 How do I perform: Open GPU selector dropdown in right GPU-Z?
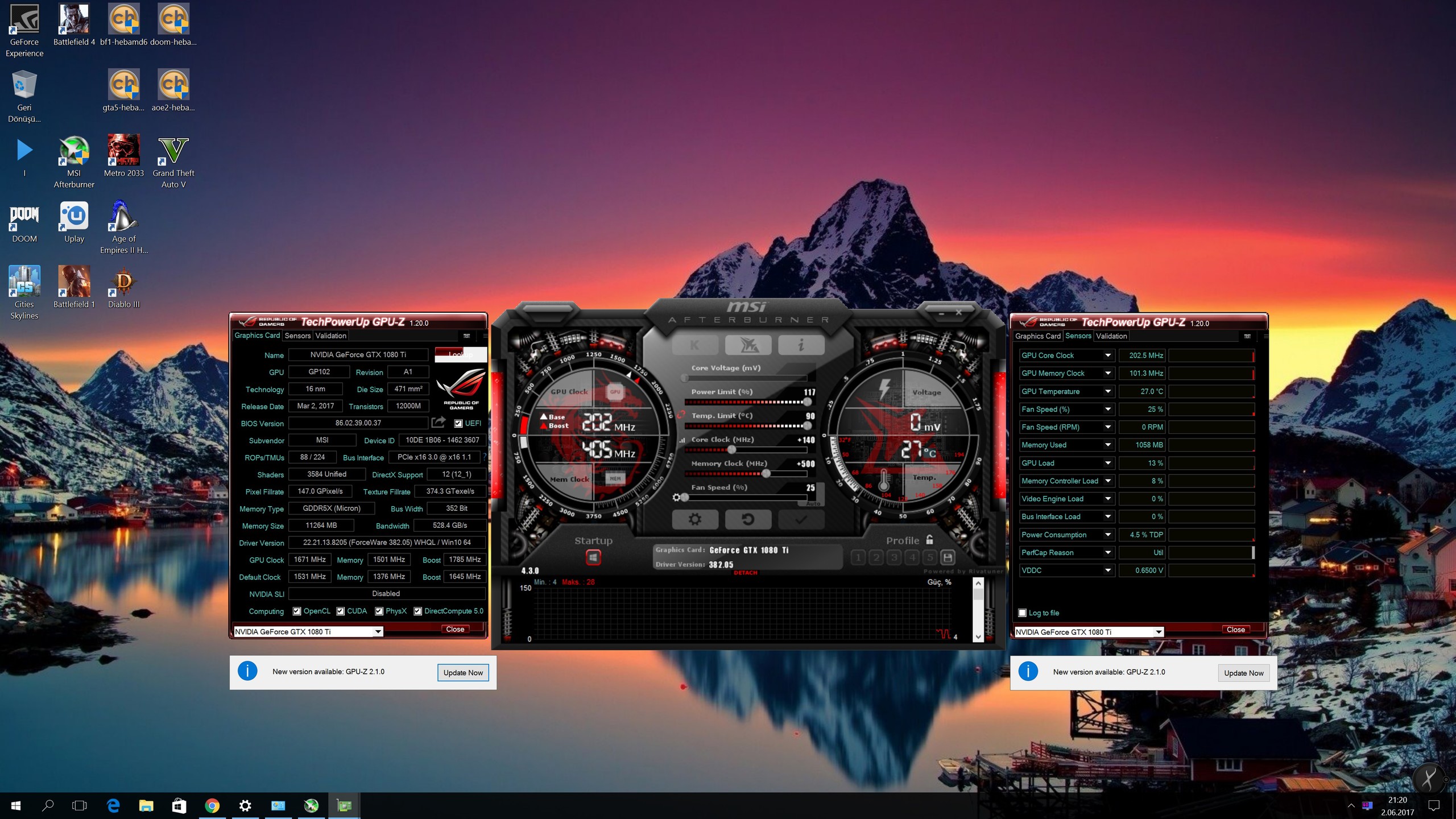(x=1159, y=632)
